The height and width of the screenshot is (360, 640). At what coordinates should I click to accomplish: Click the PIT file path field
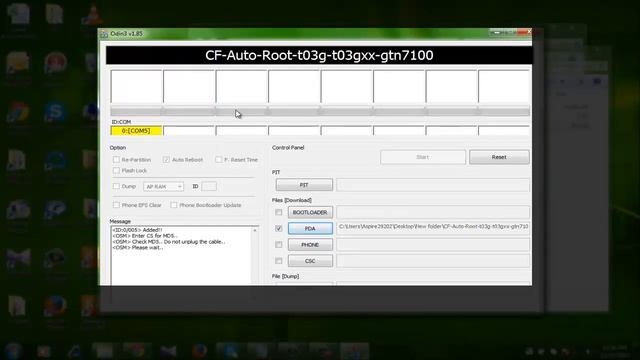click(433, 185)
